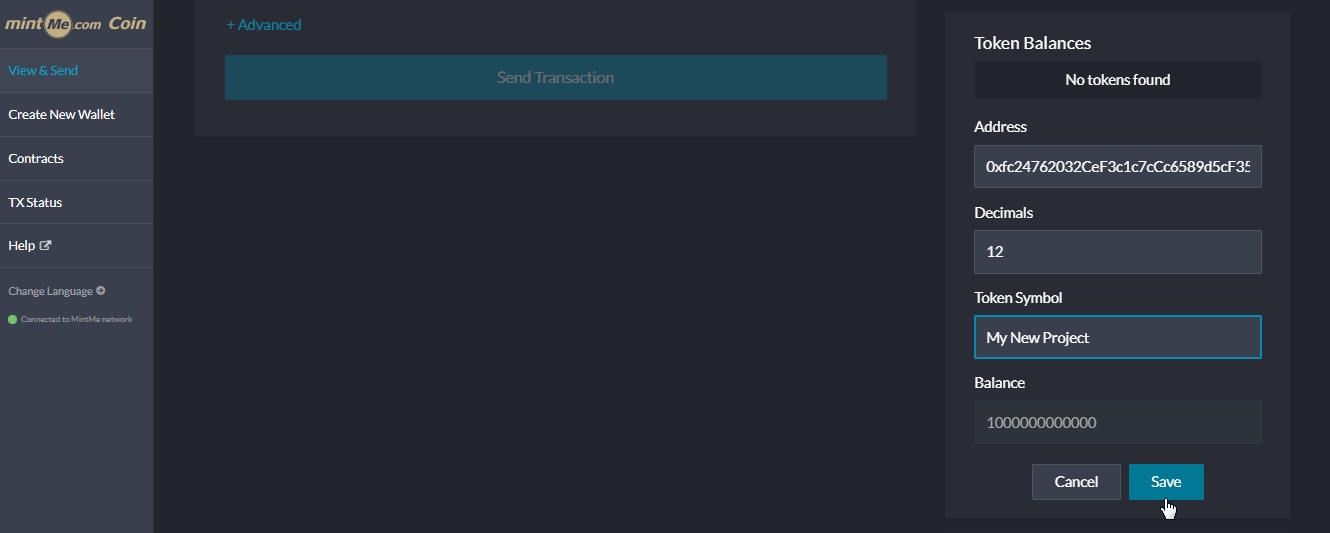Go to Create New Wallet
The height and width of the screenshot is (533, 1330).
coord(62,115)
